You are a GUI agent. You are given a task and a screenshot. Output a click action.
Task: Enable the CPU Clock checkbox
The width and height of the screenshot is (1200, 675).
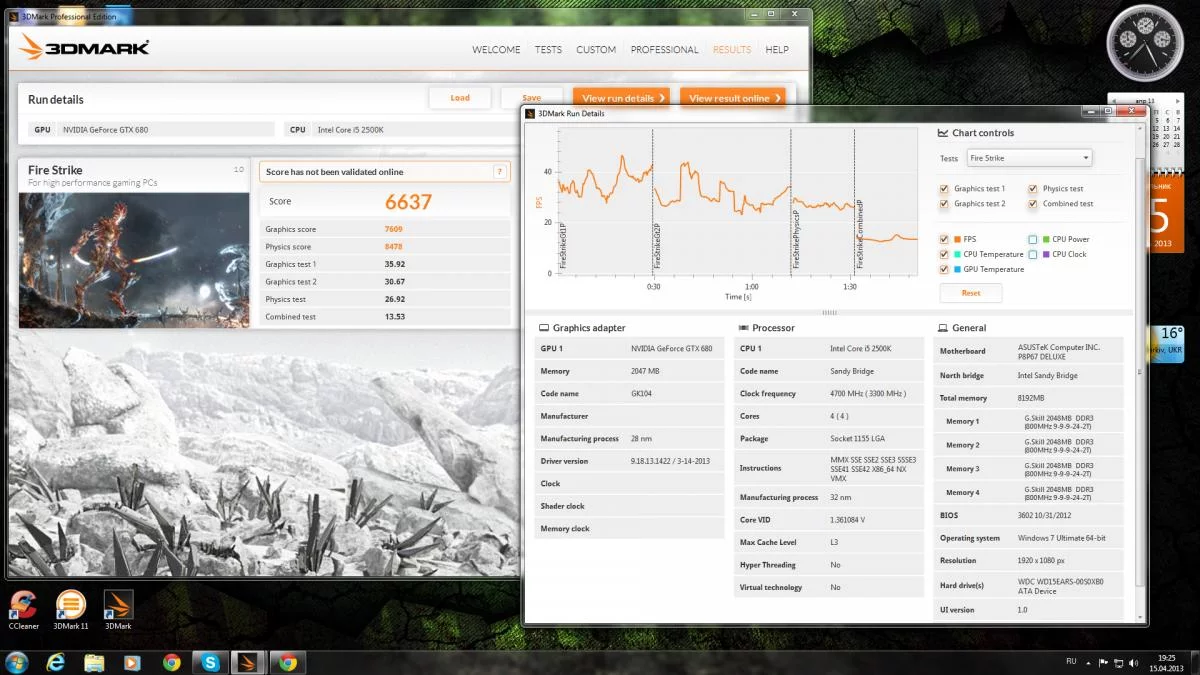pyautogui.click(x=1032, y=254)
